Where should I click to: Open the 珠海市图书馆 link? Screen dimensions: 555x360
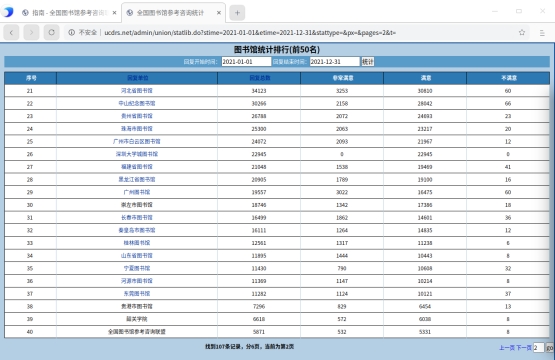pos(137,129)
